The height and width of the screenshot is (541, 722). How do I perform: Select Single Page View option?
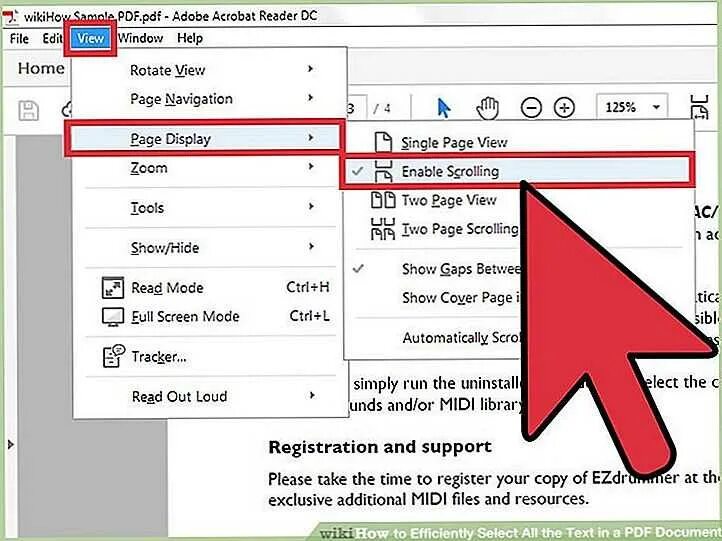[x=518, y=142]
